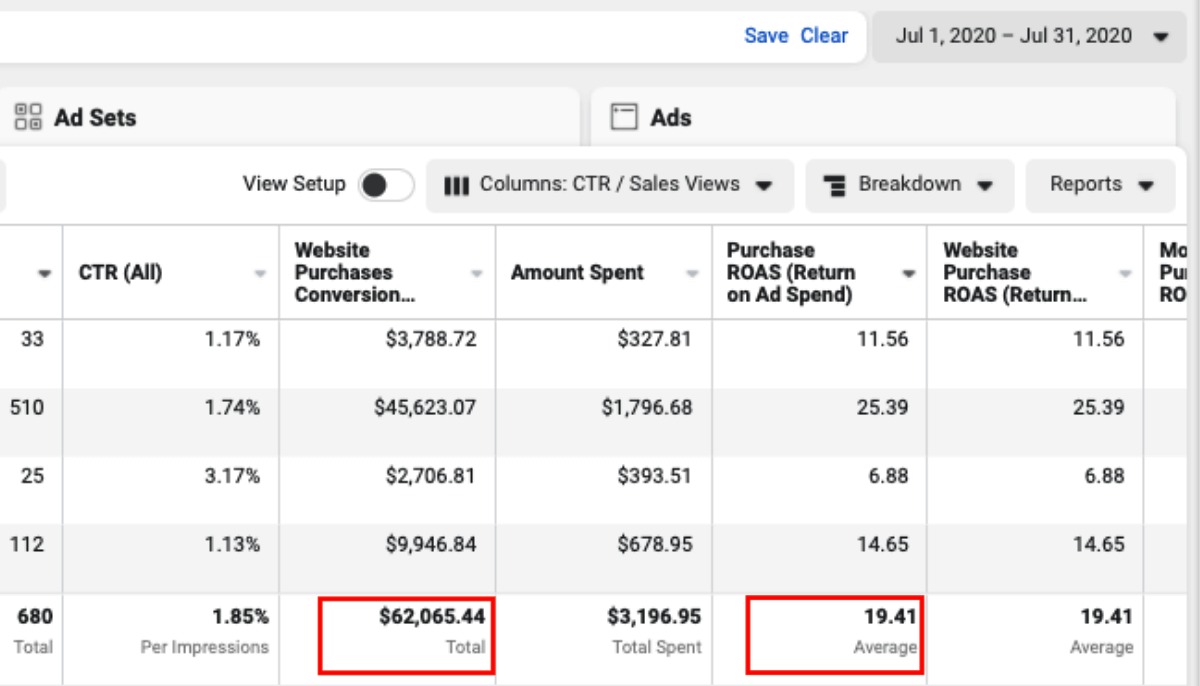The height and width of the screenshot is (686, 1200).
Task: Click the Breakdown hierarchy icon
Action: coord(835,185)
